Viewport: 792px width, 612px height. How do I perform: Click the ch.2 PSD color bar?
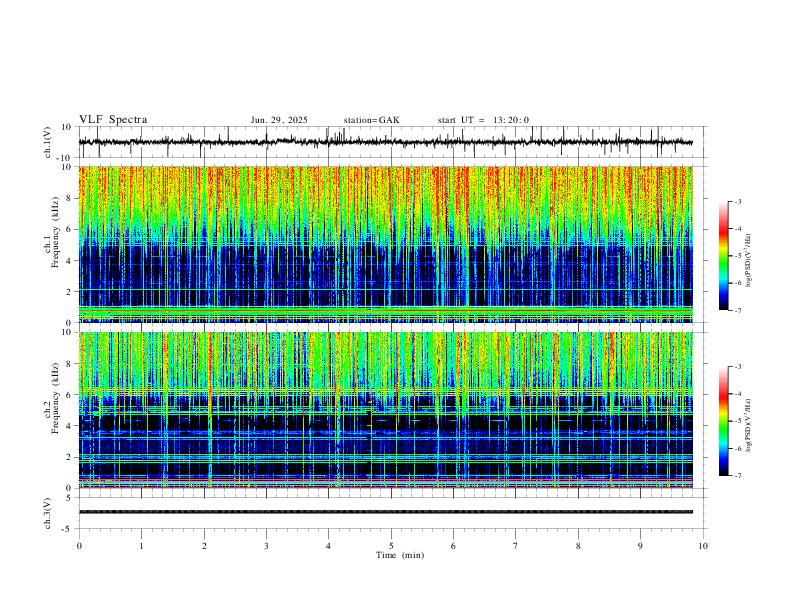(723, 421)
